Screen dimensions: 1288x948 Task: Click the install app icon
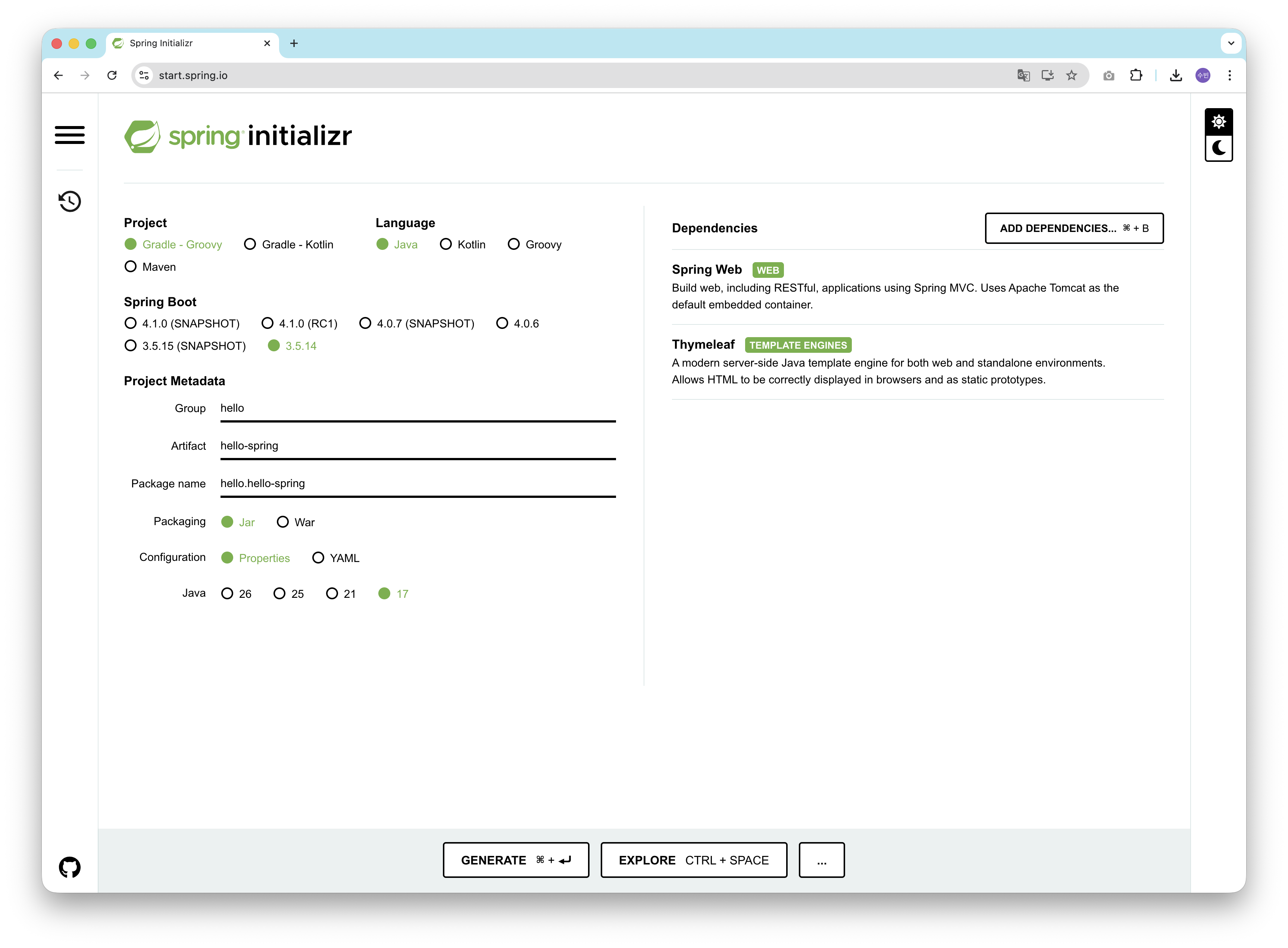pos(1047,75)
